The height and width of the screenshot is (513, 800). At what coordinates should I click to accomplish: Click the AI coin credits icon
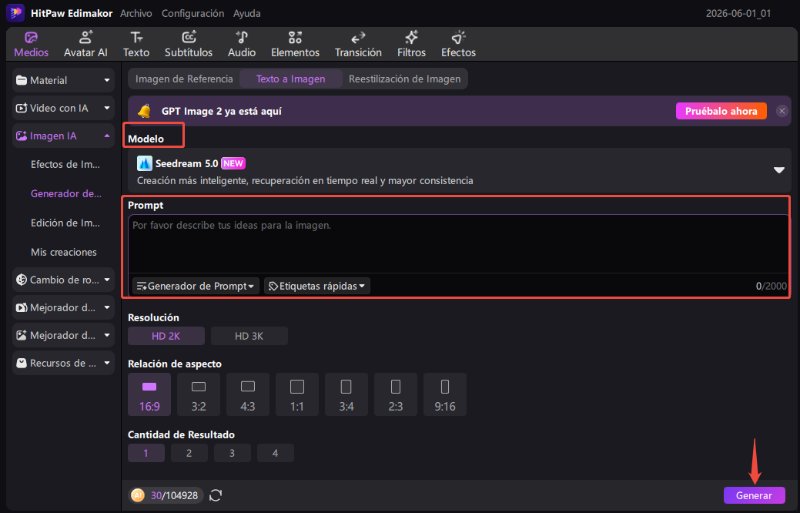137,495
